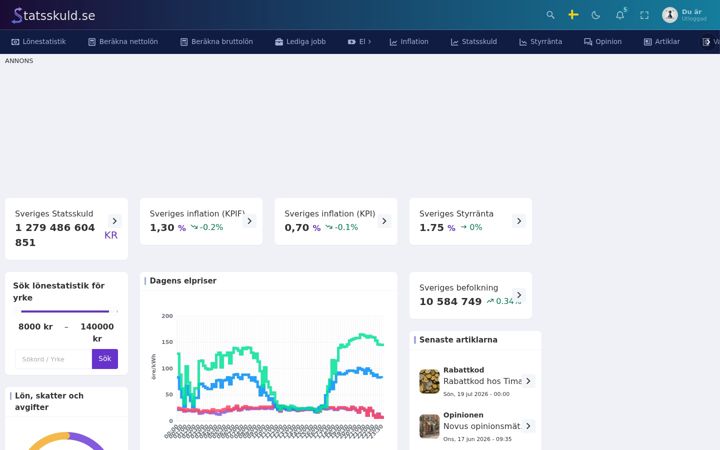Open Opinionen article chevron
The height and width of the screenshot is (450, 720).
click(528, 426)
